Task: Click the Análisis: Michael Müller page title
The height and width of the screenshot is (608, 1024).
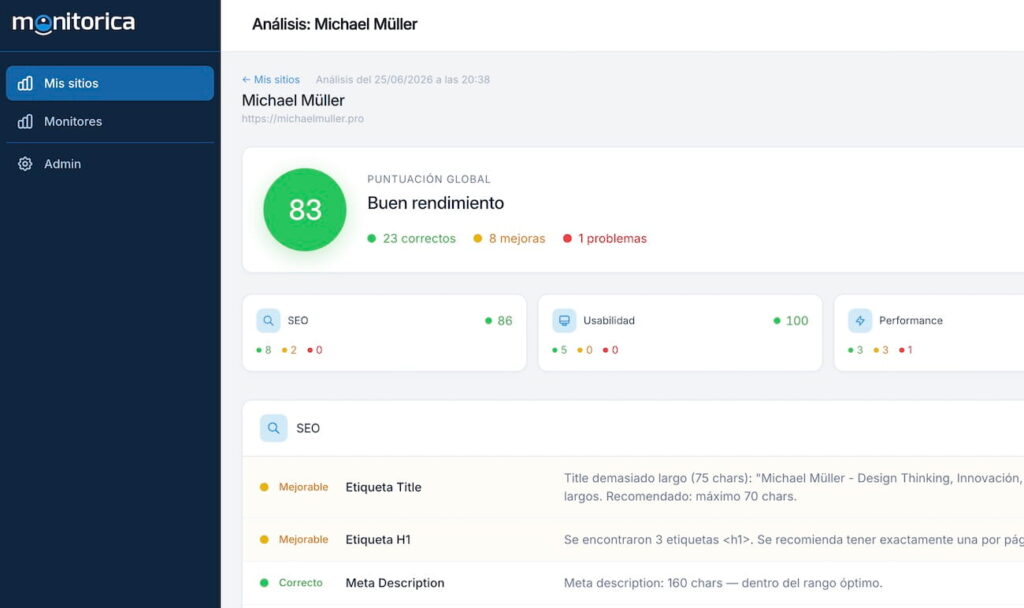Action: pyautogui.click(x=334, y=24)
